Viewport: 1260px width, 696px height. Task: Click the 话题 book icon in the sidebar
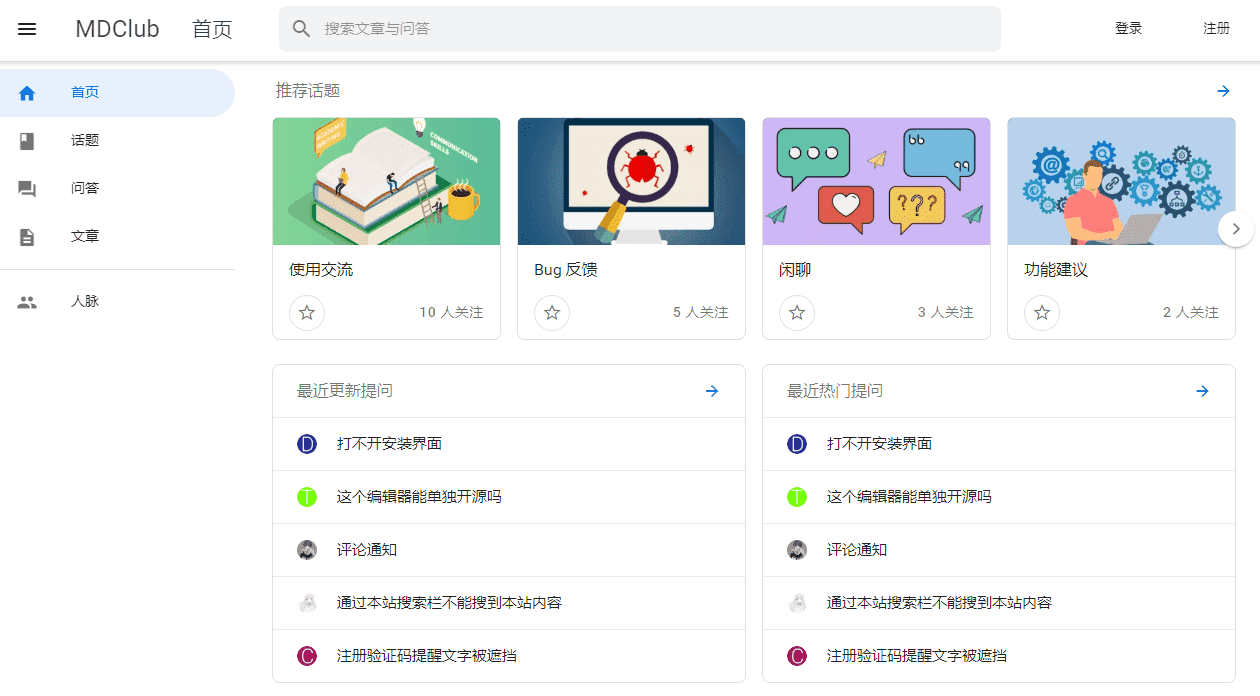point(28,140)
